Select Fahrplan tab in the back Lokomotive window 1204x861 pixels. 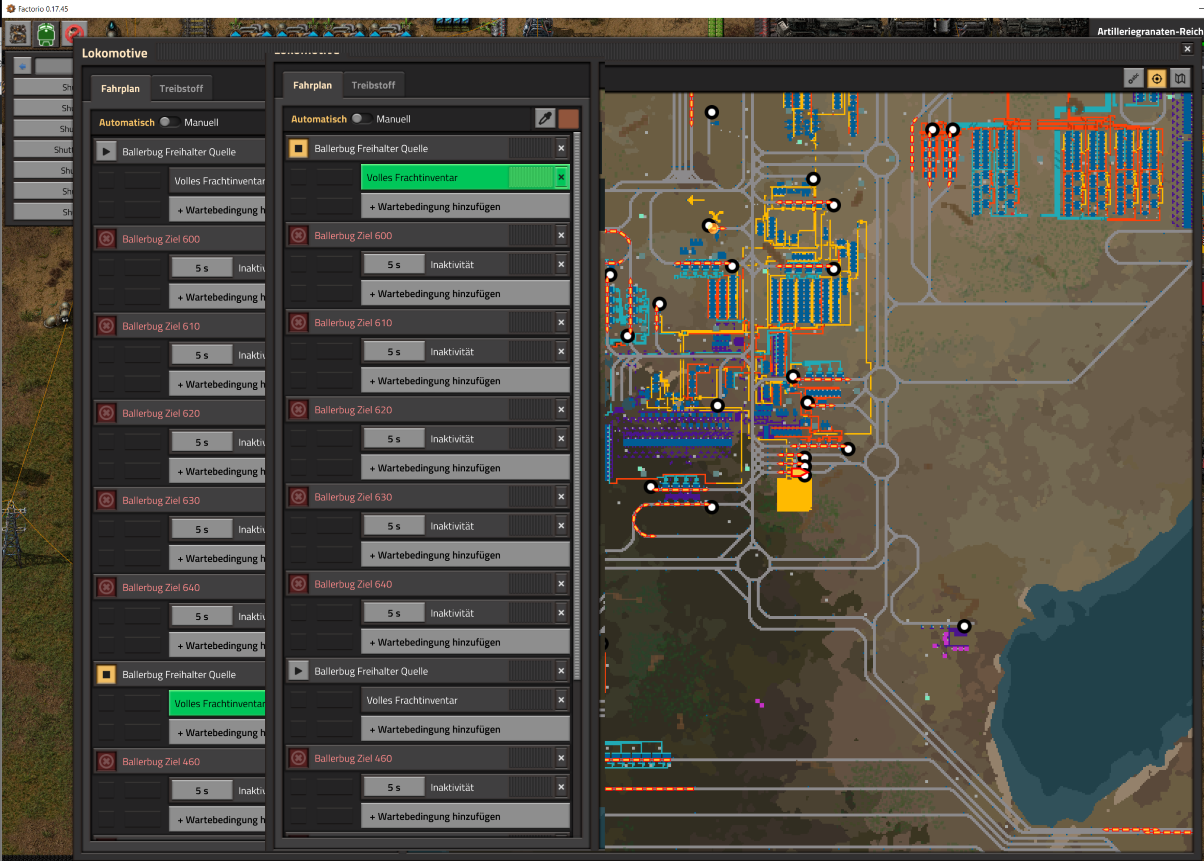pyautogui.click(x=121, y=88)
